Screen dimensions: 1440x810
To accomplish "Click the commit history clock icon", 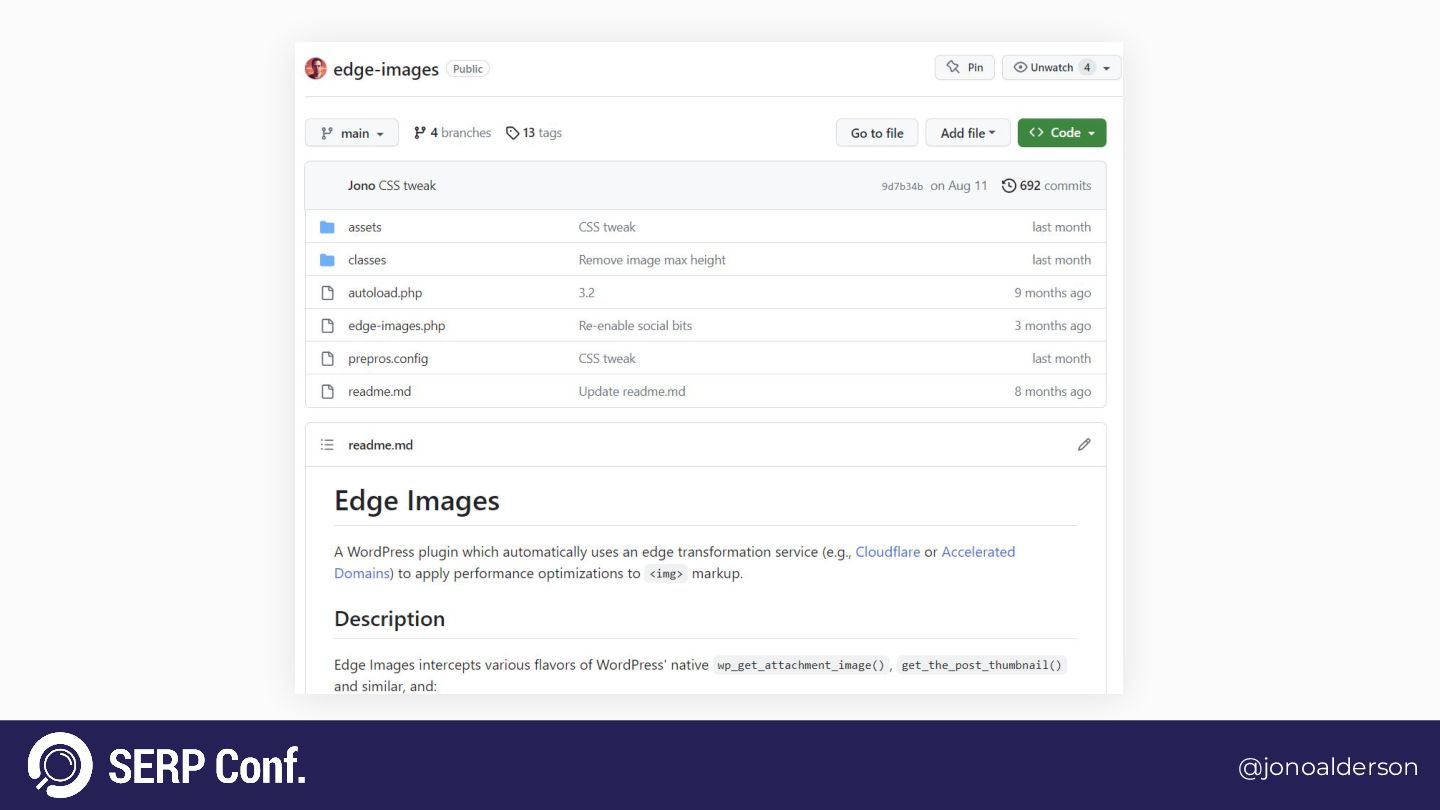I will click(1009, 186).
